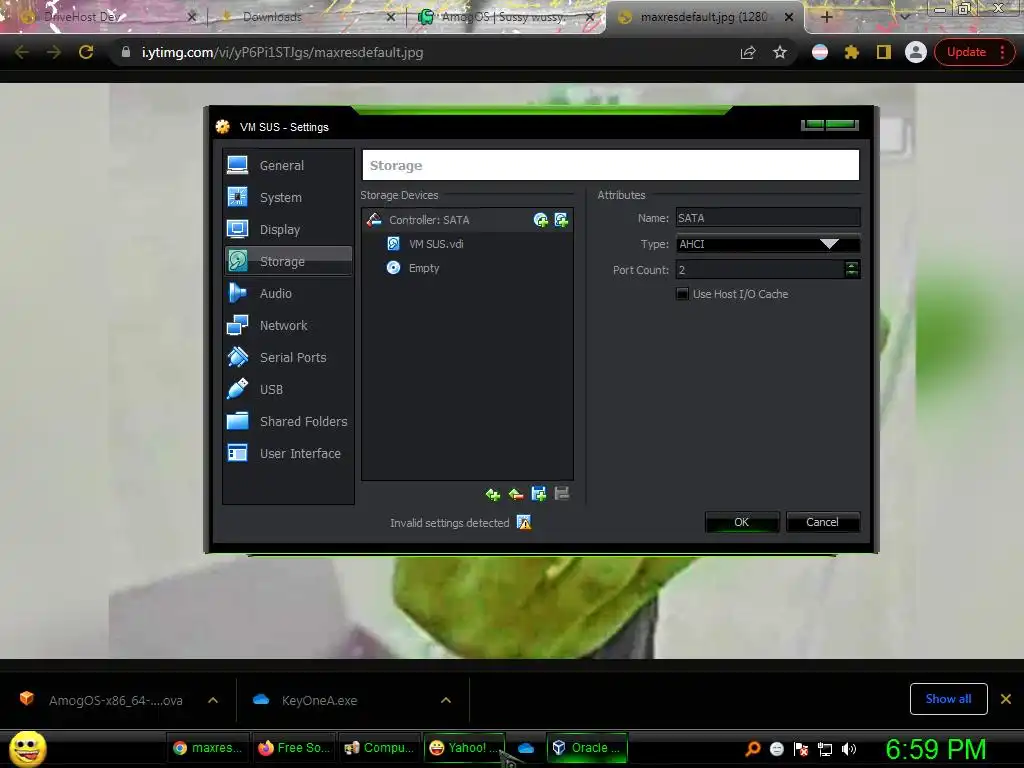Show all downloads

[948, 699]
